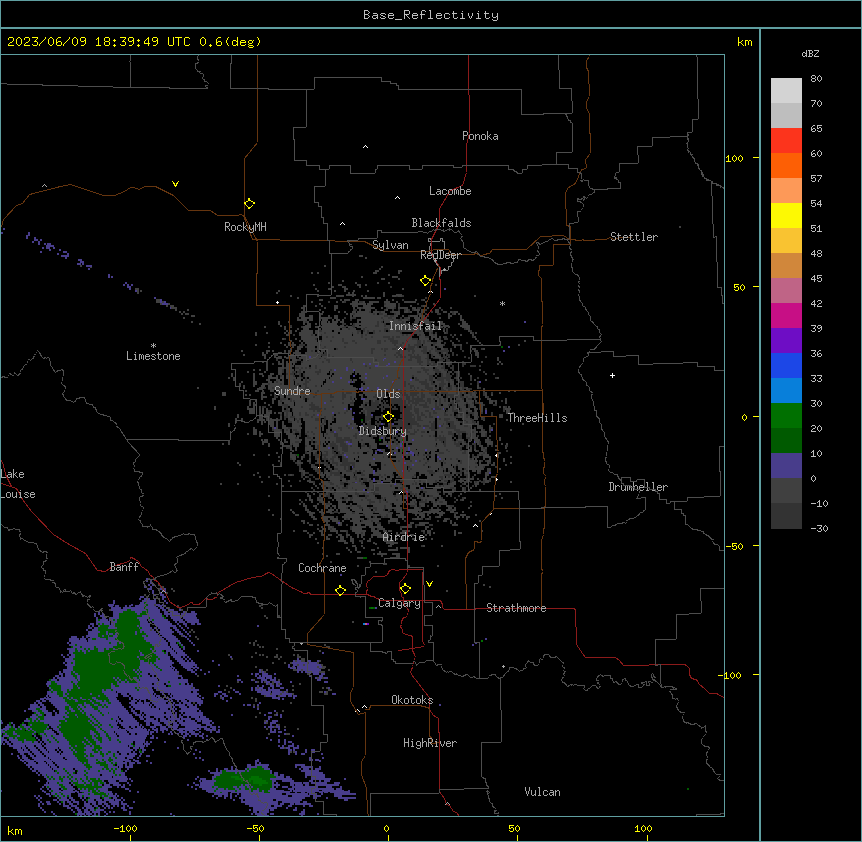The image size is (862, 842).
Task: Click the Didsbury town label
Action: (383, 431)
